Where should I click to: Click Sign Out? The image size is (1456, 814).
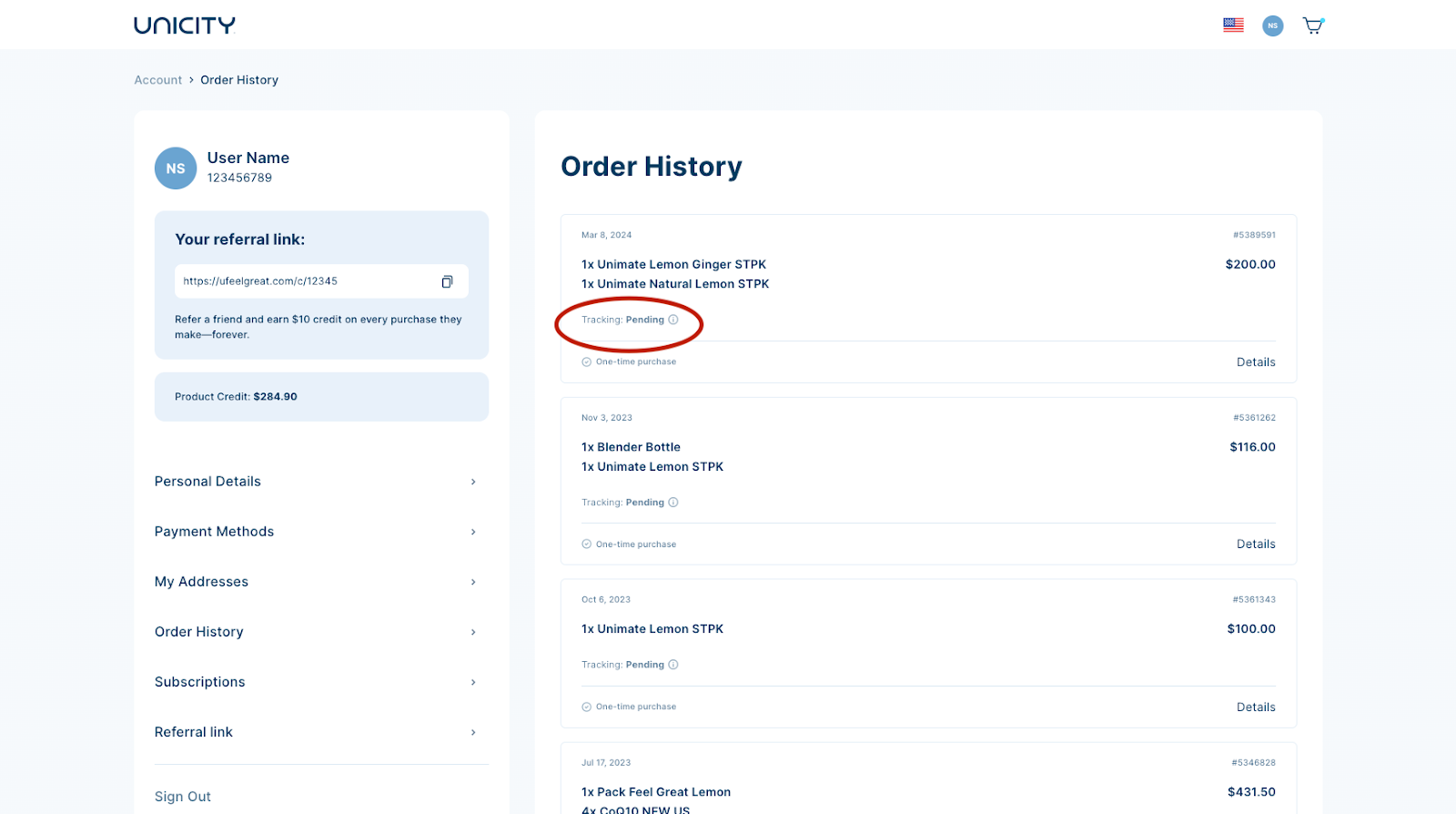183,797
